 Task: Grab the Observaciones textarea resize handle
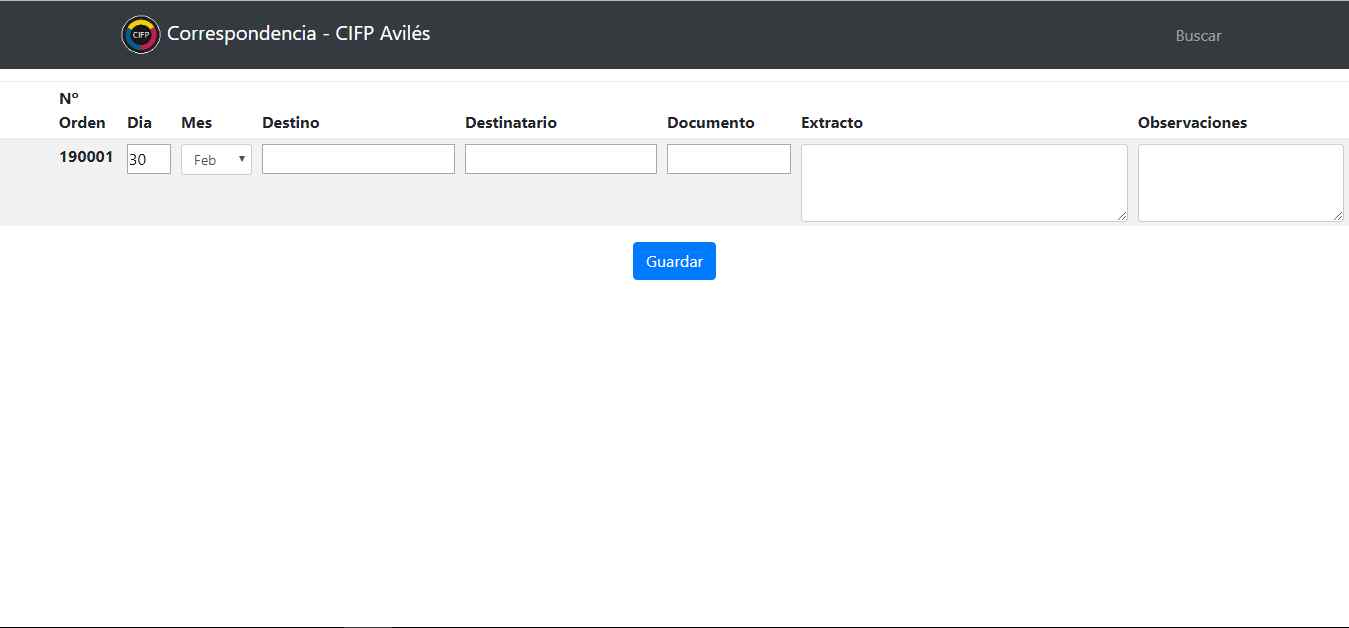click(x=1338, y=216)
